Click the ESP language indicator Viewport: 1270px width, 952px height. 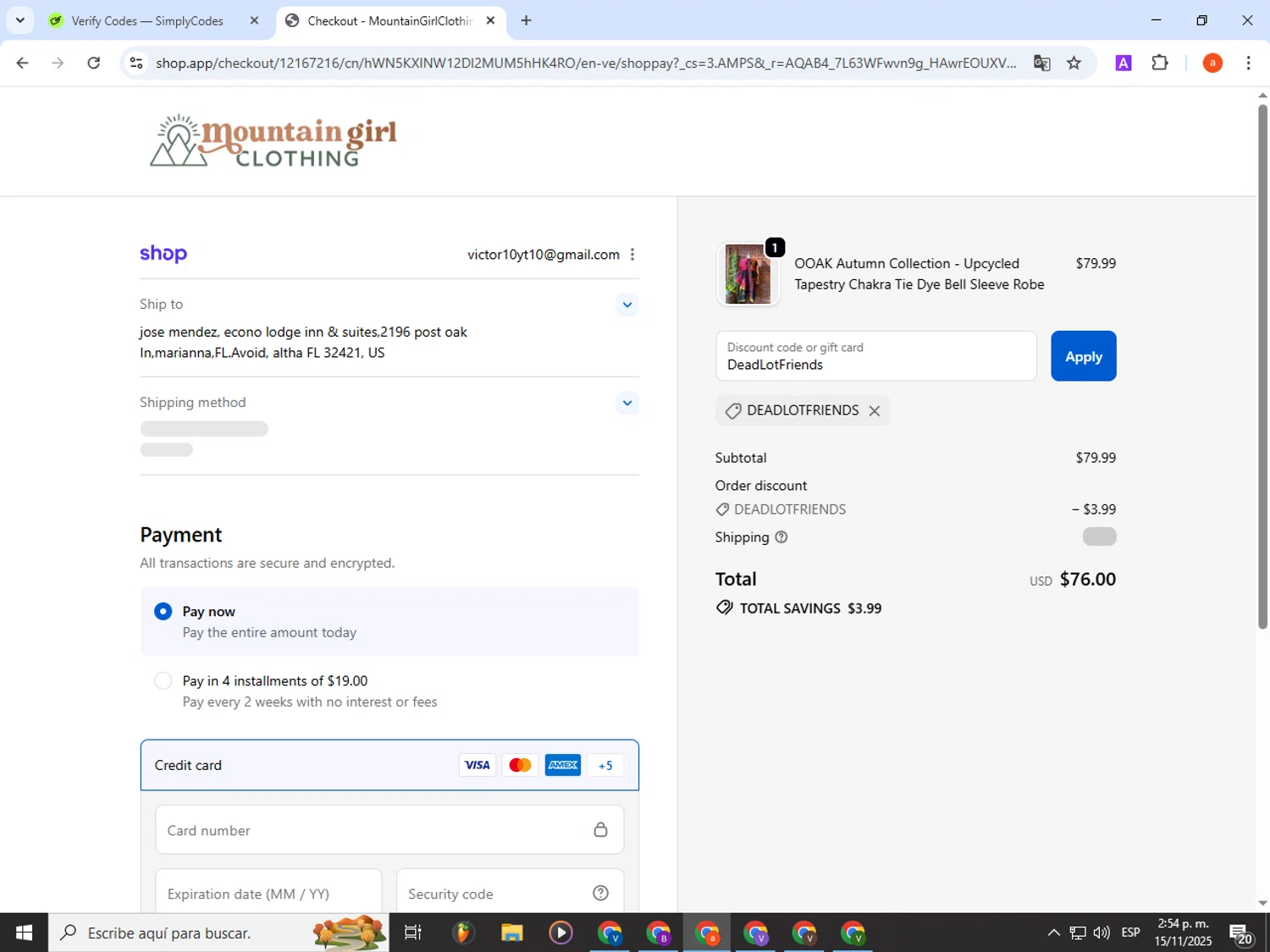1130,933
